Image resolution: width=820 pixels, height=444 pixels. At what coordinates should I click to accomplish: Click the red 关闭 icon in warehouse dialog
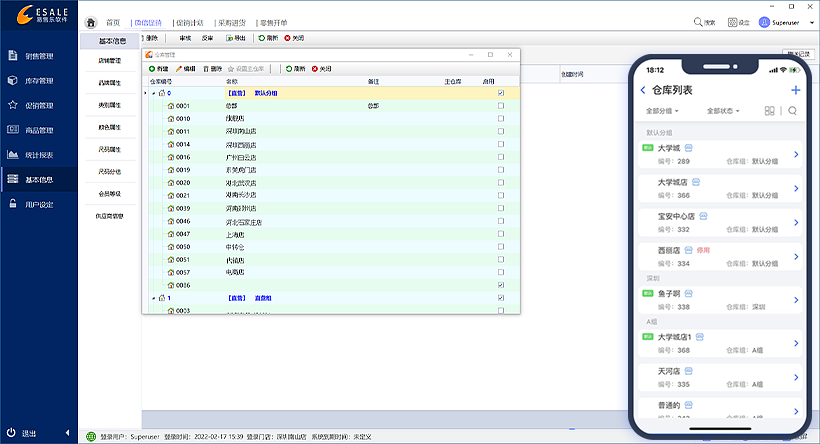pos(315,69)
